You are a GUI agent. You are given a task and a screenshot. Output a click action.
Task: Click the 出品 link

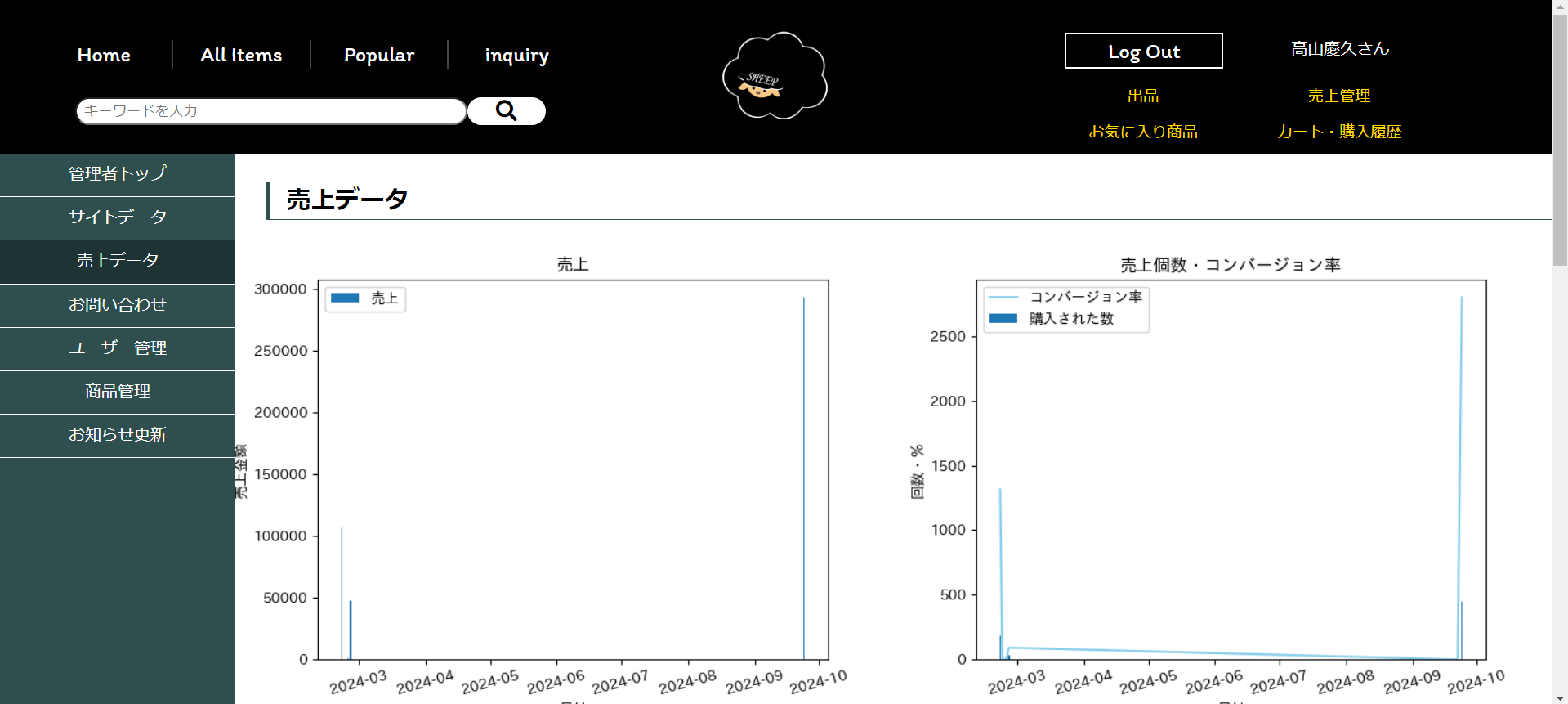click(x=1142, y=96)
